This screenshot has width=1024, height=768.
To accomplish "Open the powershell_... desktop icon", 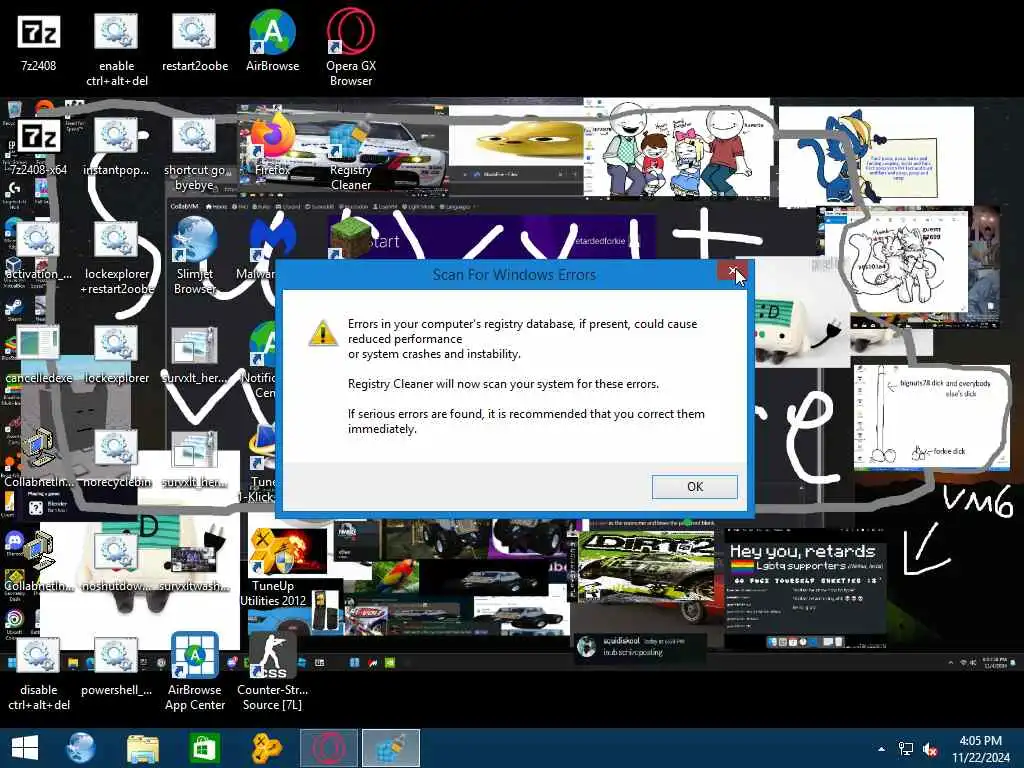I will click(x=116, y=666).
